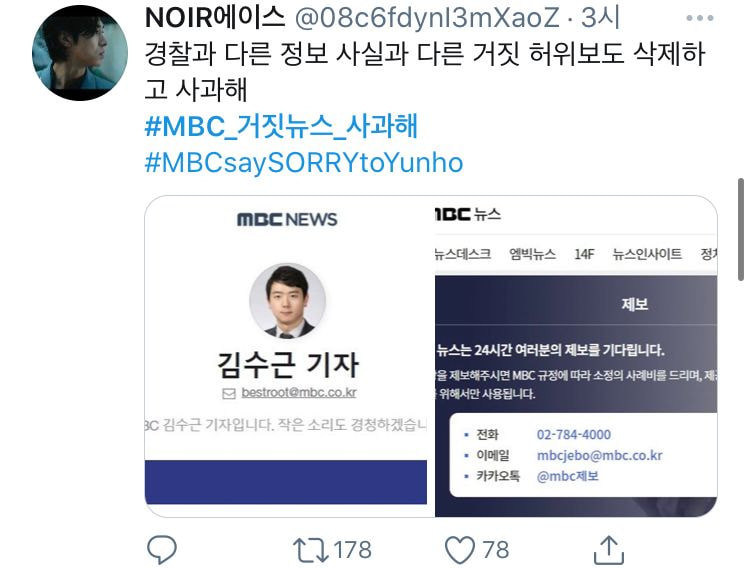Select the 뉴스데스크 menu item

[x=463, y=254]
